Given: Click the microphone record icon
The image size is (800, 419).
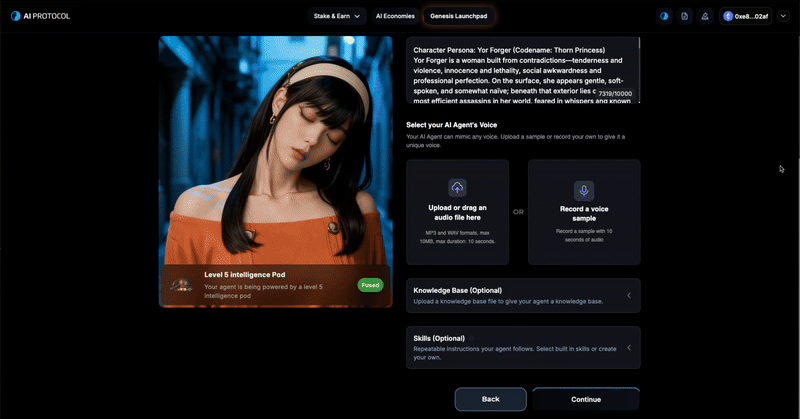Looking at the screenshot, I should [583, 190].
